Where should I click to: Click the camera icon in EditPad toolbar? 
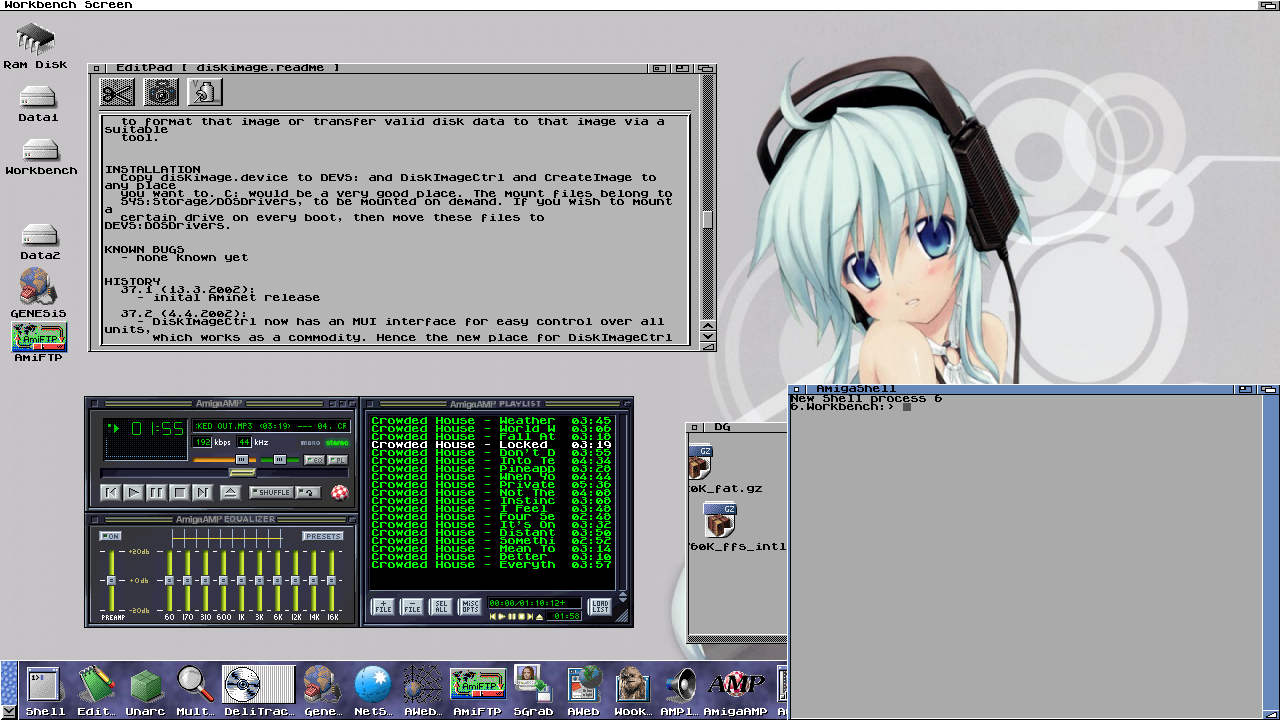161,93
